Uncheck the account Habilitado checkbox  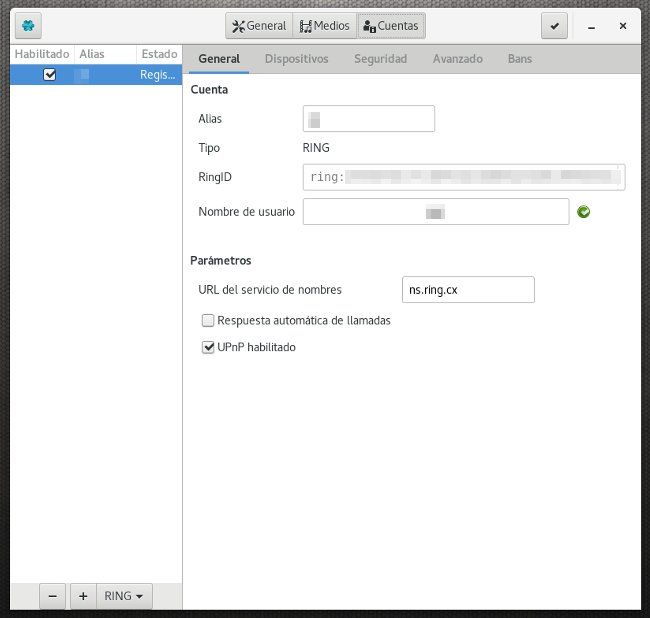(x=50, y=74)
